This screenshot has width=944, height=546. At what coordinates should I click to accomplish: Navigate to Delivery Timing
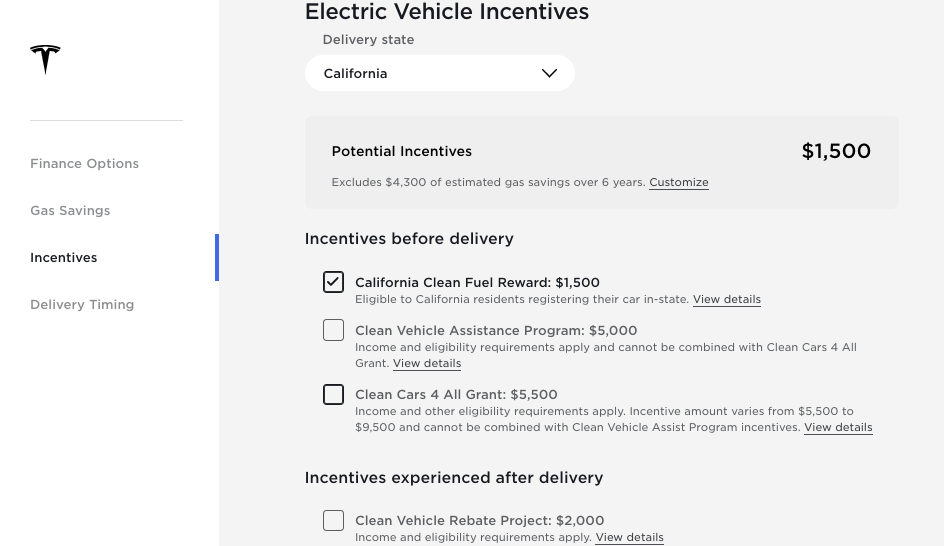tap(82, 305)
